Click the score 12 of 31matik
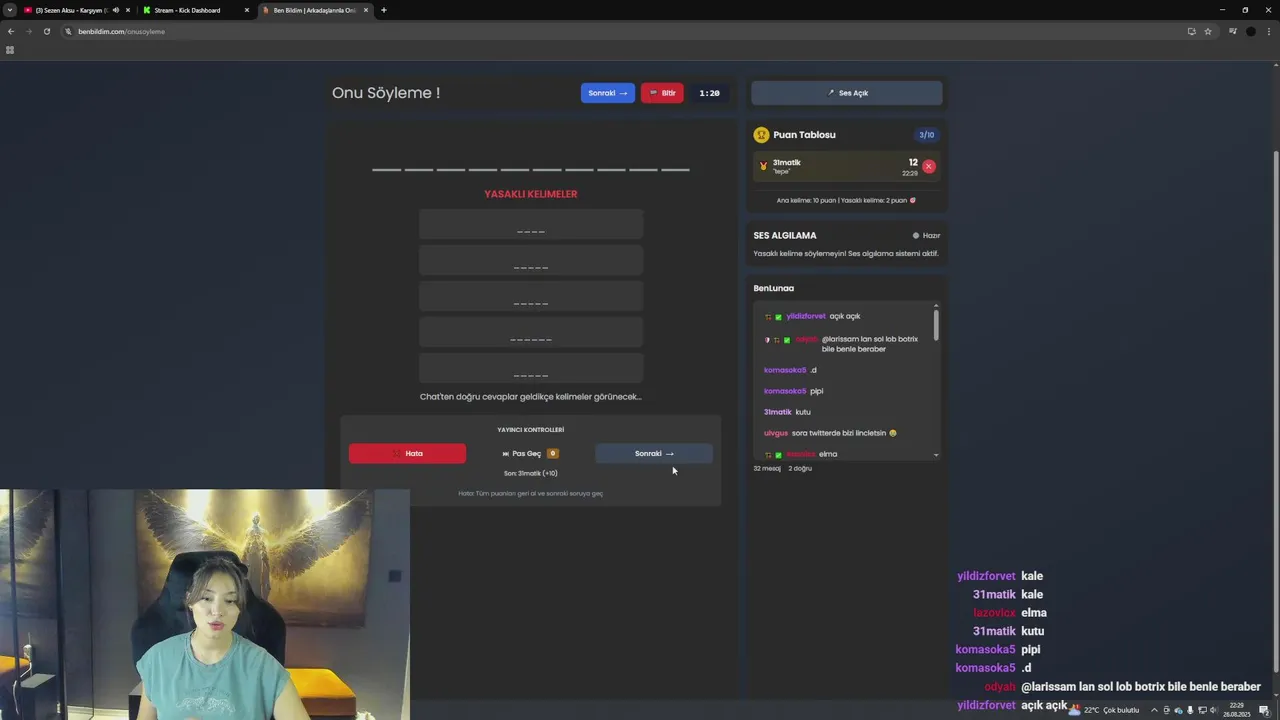 913,162
